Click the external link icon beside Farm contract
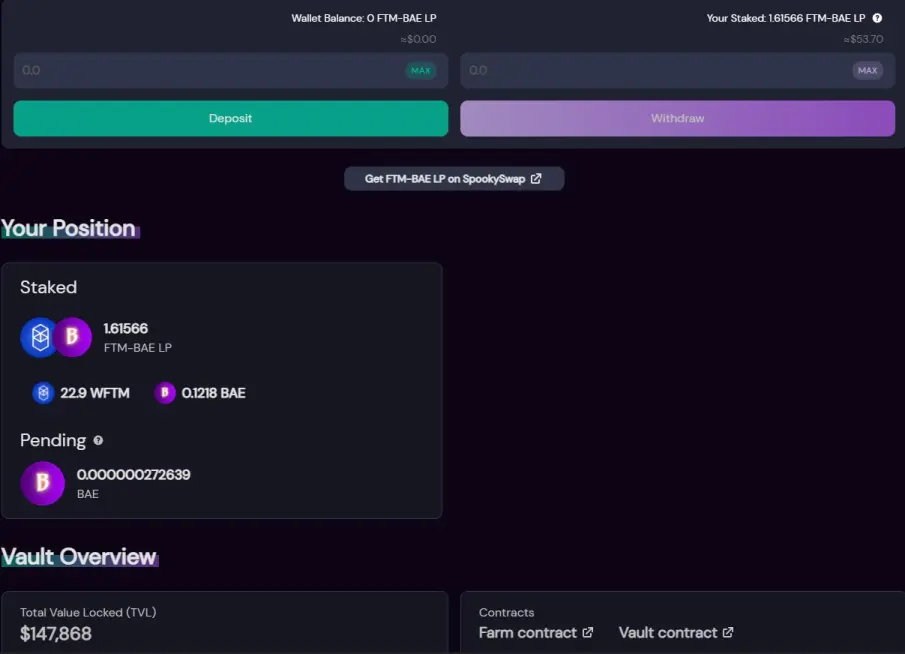The height and width of the screenshot is (654, 905). 588,633
